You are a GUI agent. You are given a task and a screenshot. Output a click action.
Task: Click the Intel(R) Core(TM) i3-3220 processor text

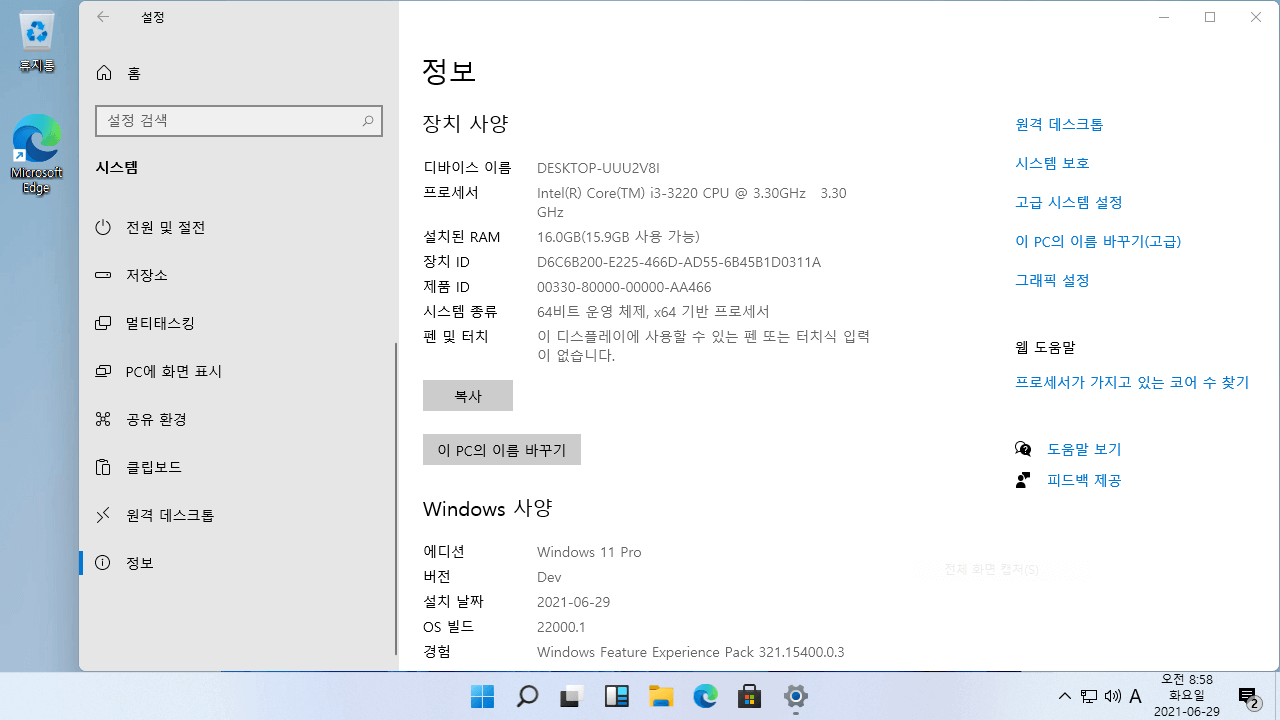click(692, 202)
